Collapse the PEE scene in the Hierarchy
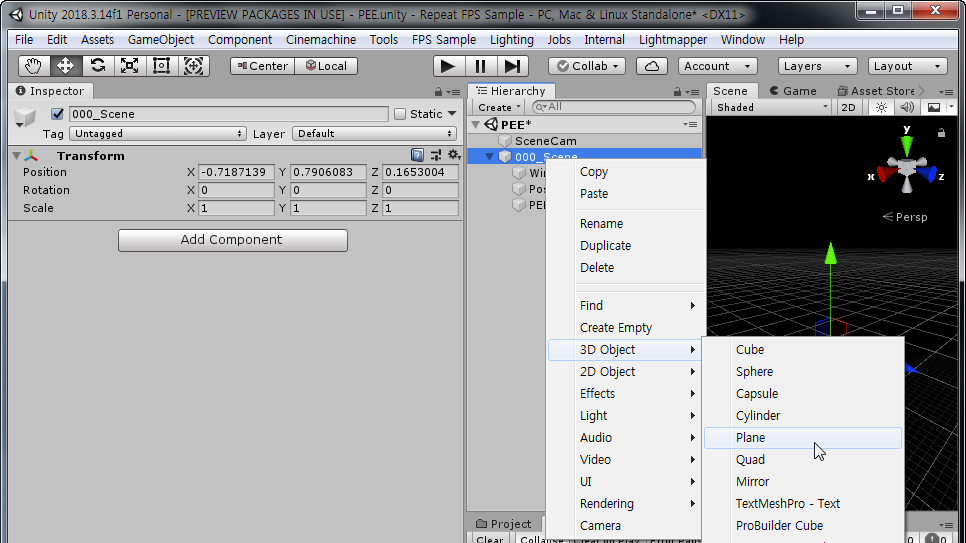The image size is (966, 543). pos(475,125)
